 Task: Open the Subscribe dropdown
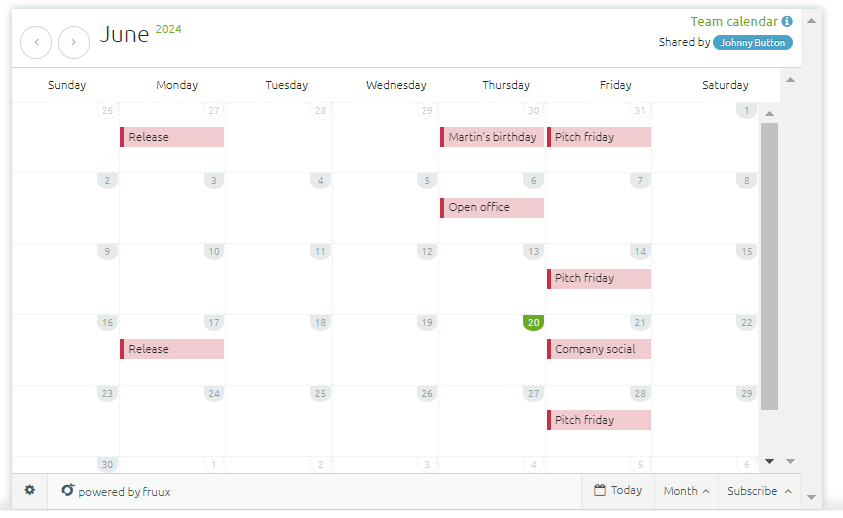[759, 491]
